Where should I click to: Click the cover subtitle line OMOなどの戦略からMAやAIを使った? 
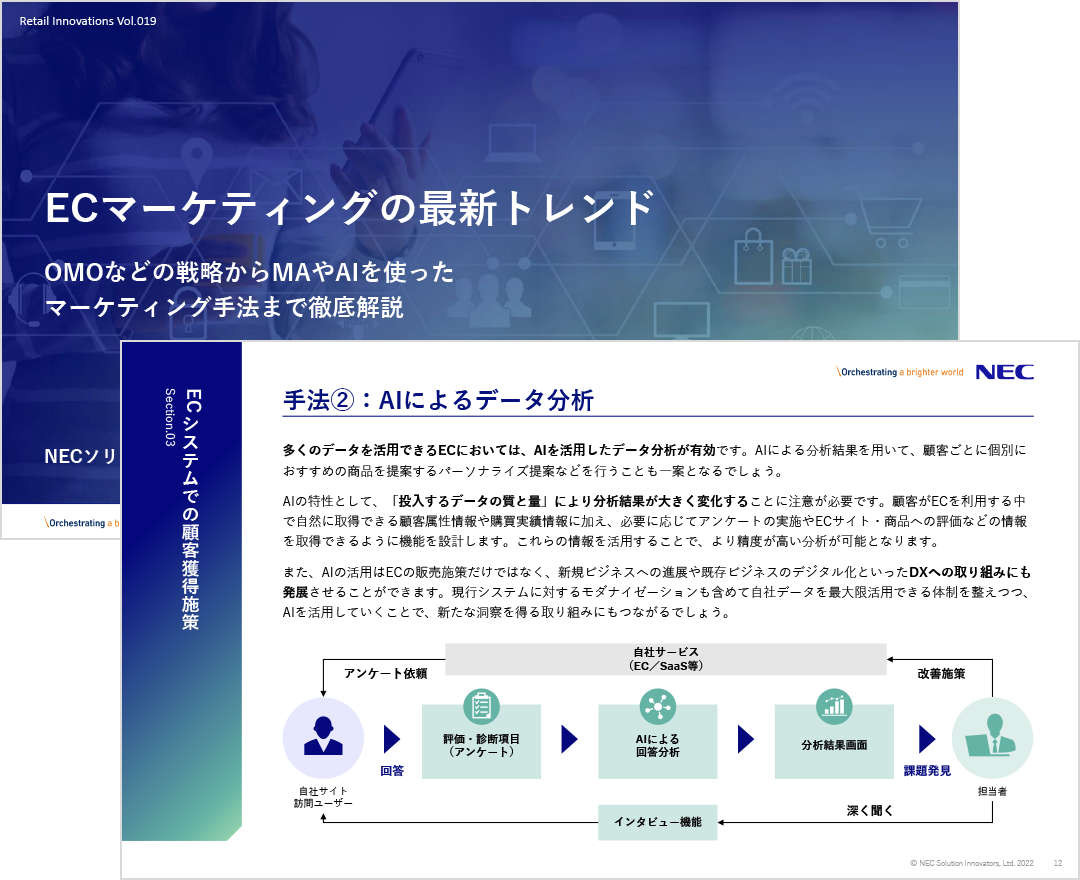249,272
